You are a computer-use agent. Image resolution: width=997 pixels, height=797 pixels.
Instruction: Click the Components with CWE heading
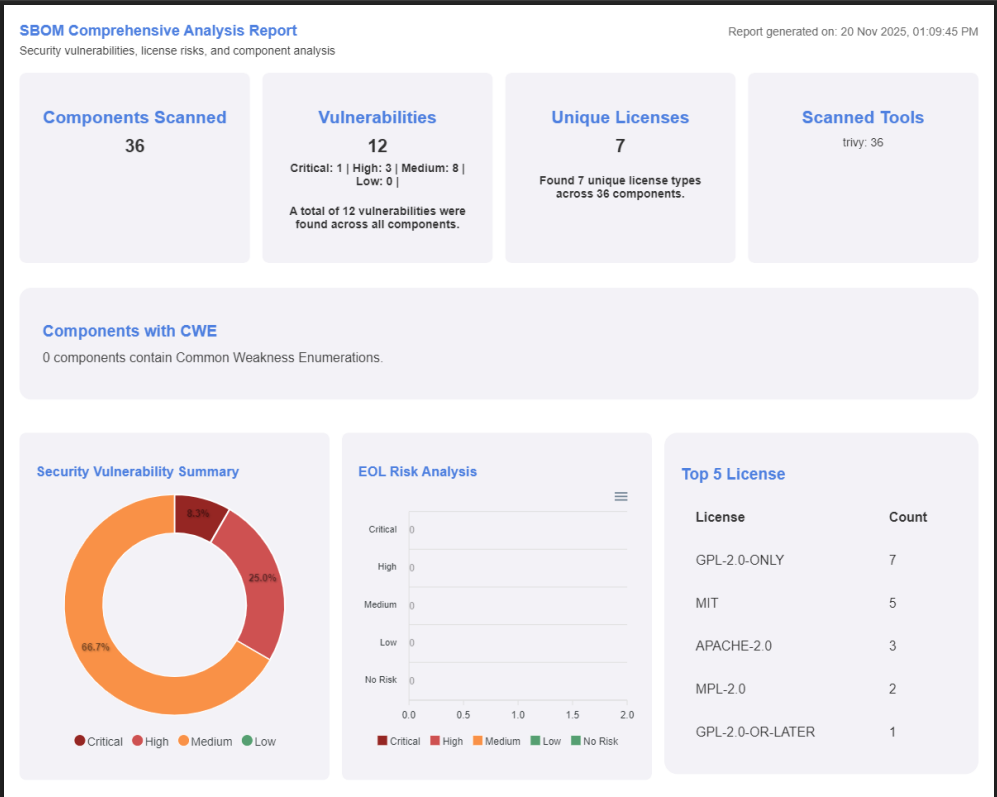(x=129, y=331)
